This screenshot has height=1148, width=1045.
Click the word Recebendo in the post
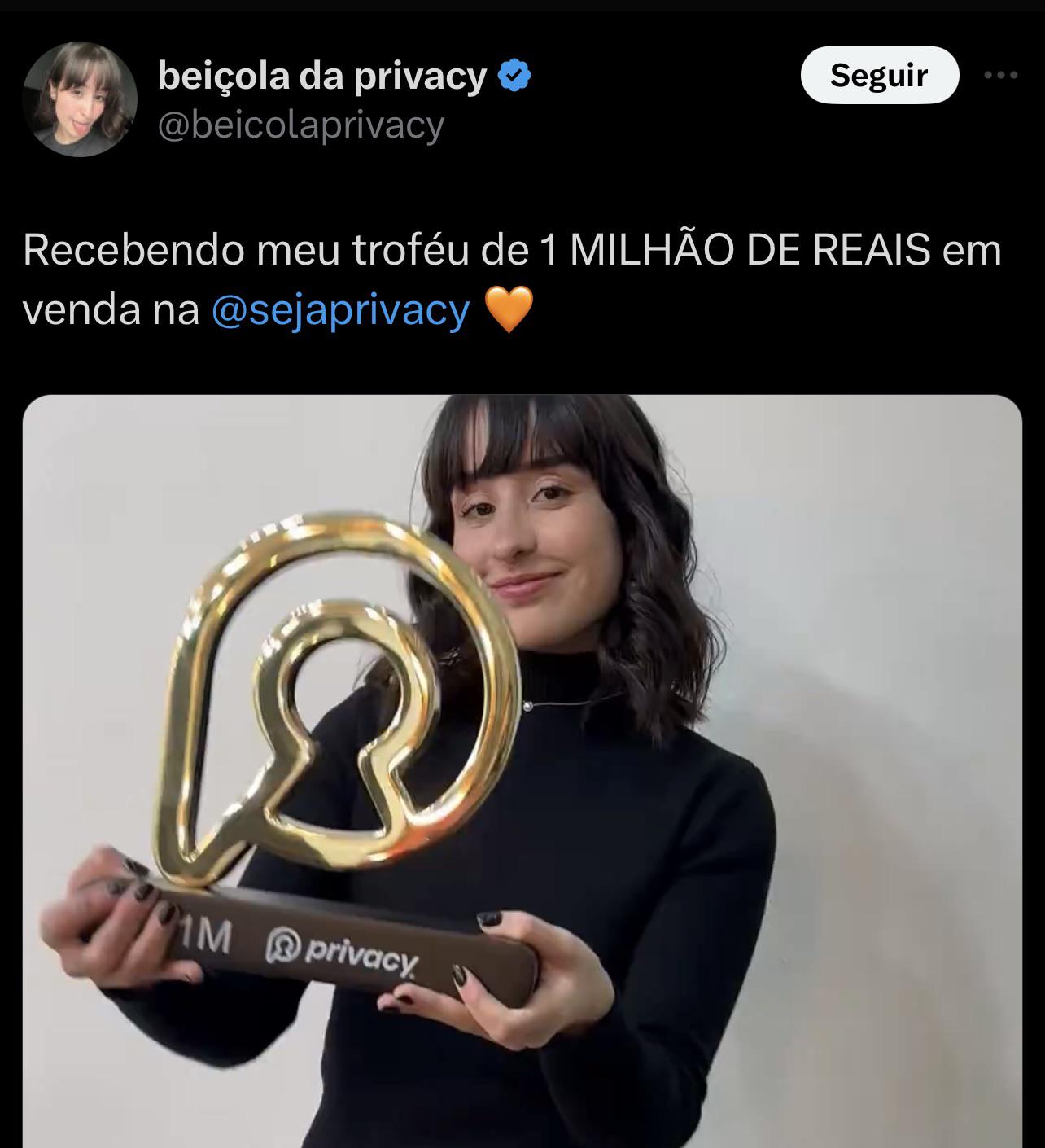click(134, 251)
